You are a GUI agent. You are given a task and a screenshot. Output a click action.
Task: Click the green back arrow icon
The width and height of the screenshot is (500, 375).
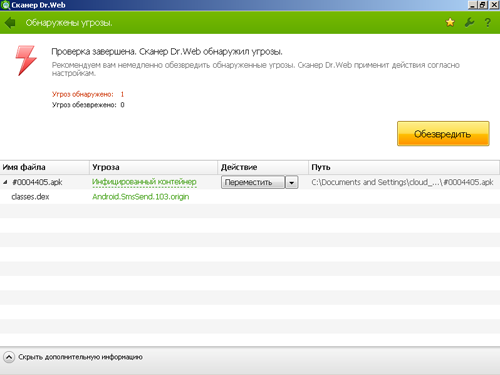10,23
